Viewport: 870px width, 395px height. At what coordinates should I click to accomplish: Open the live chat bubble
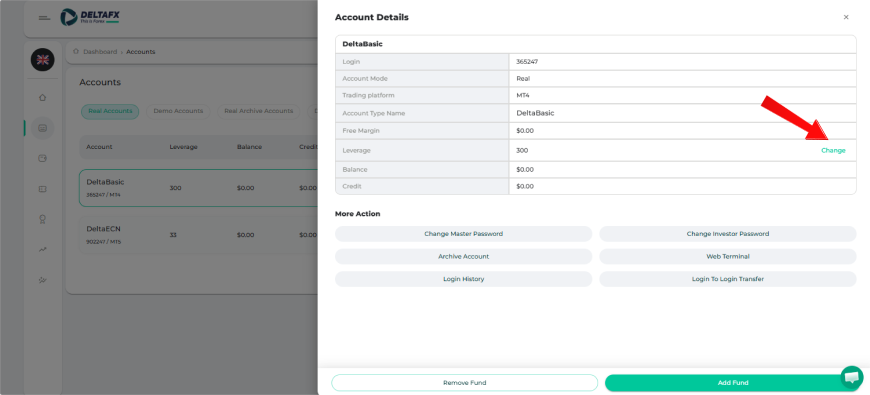point(852,377)
